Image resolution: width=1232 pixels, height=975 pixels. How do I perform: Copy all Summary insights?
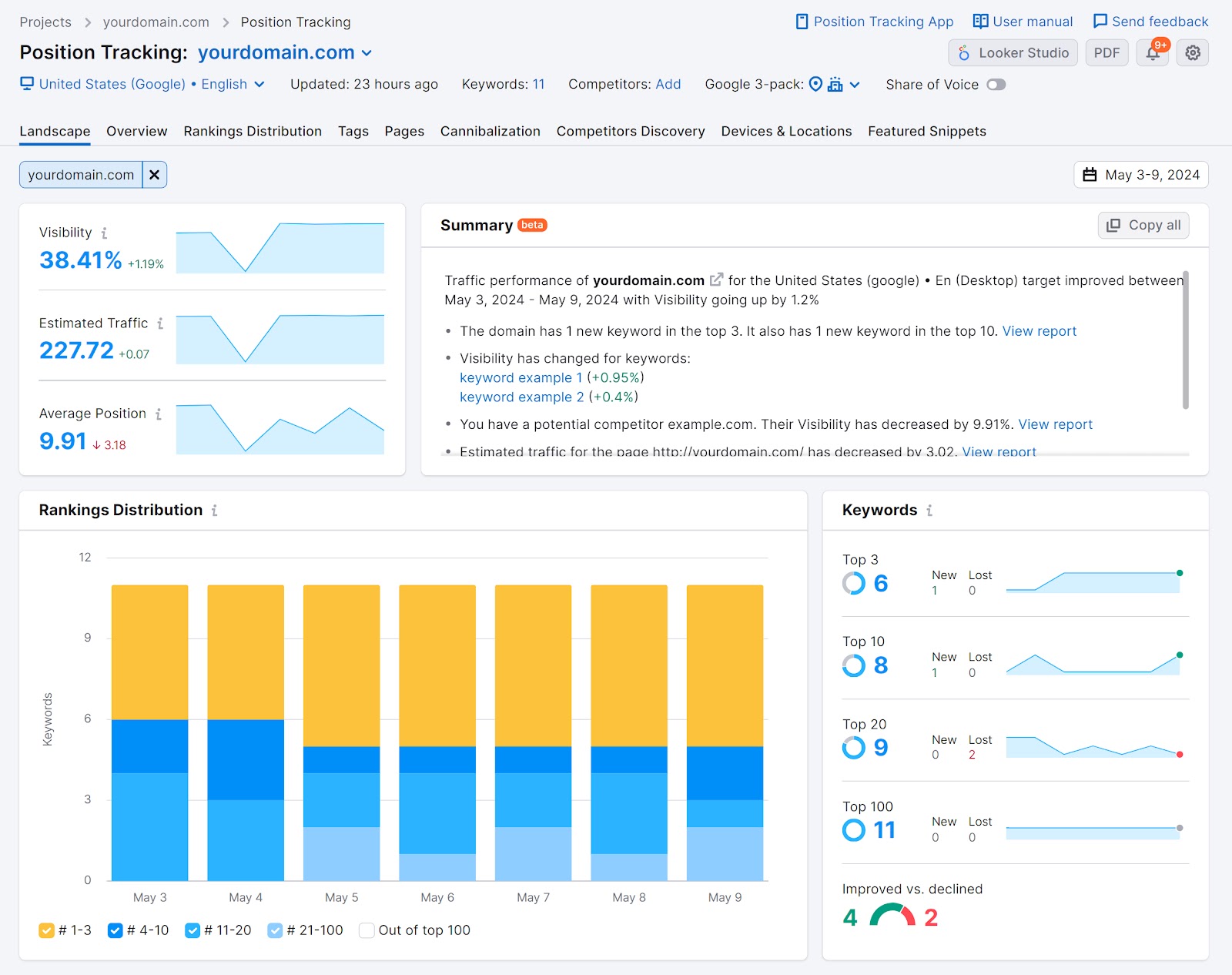(x=1143, y=225)
